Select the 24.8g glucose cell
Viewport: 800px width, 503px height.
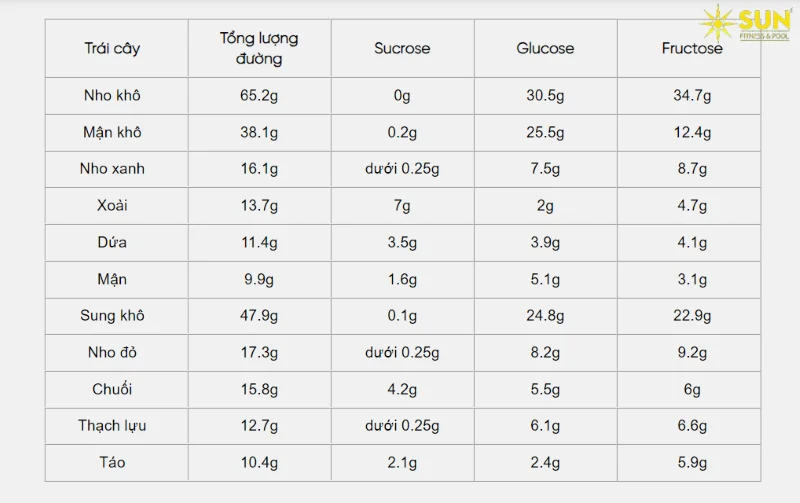coord(545,316)
